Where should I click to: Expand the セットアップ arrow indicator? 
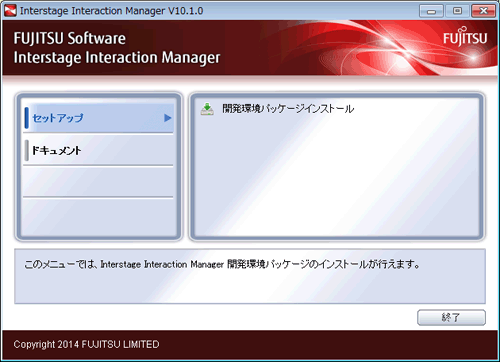(x=168, y=118)
